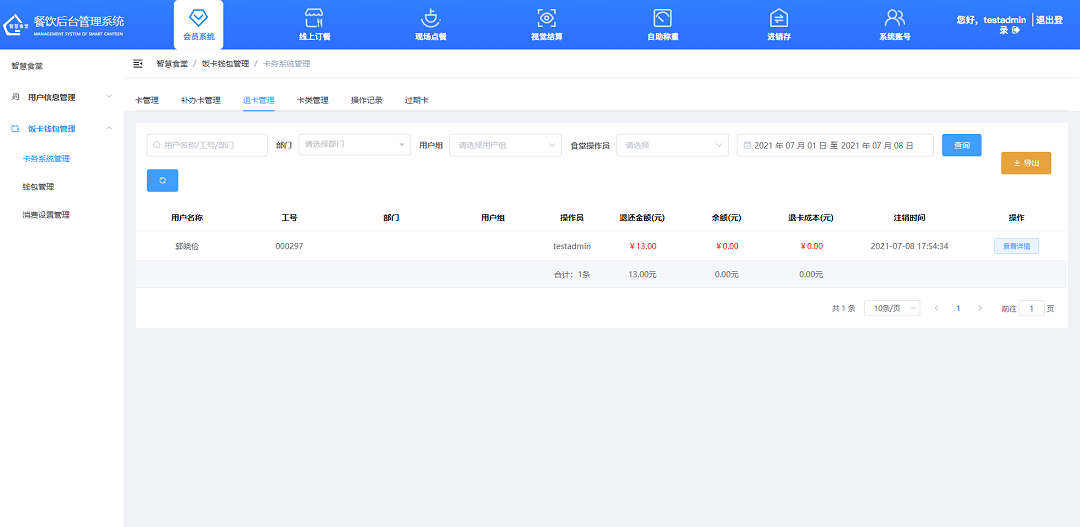Click 查看详情 for the refund record
The height and width of the screenshot is (527, 1080).
tap(1015, 246)
